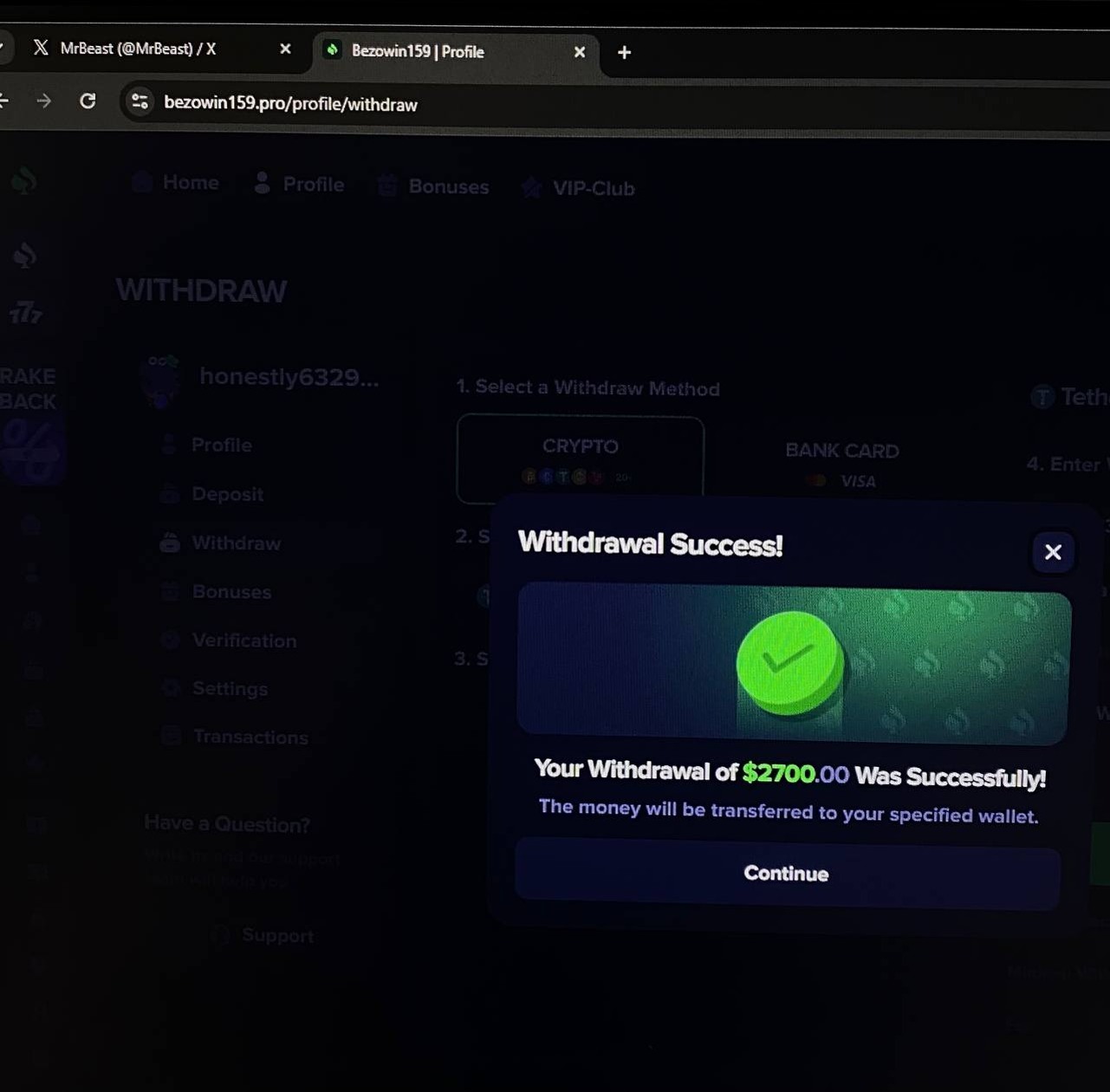The height and width of the screenshot is (1092, 1110).
Task: Open the Home navigation item
Action: coord(178,183)
